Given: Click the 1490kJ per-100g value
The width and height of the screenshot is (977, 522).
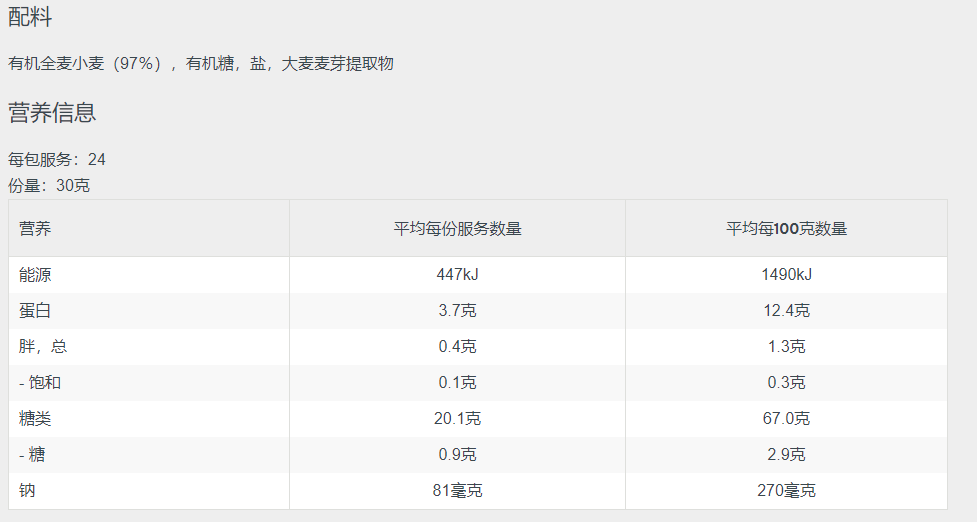Looking at the screenshot, I should tap(786, 275).
